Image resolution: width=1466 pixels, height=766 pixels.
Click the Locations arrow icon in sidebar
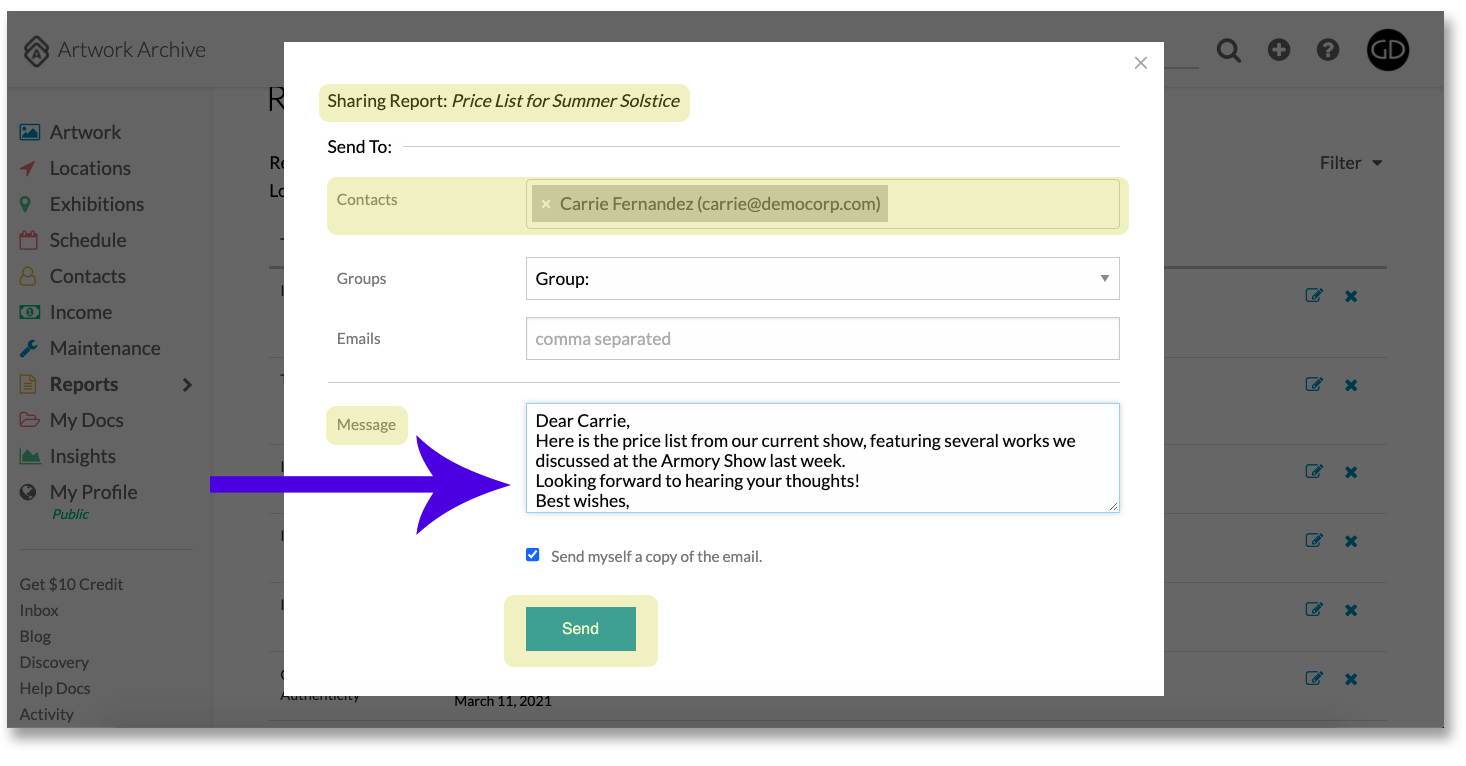point(29,168)
